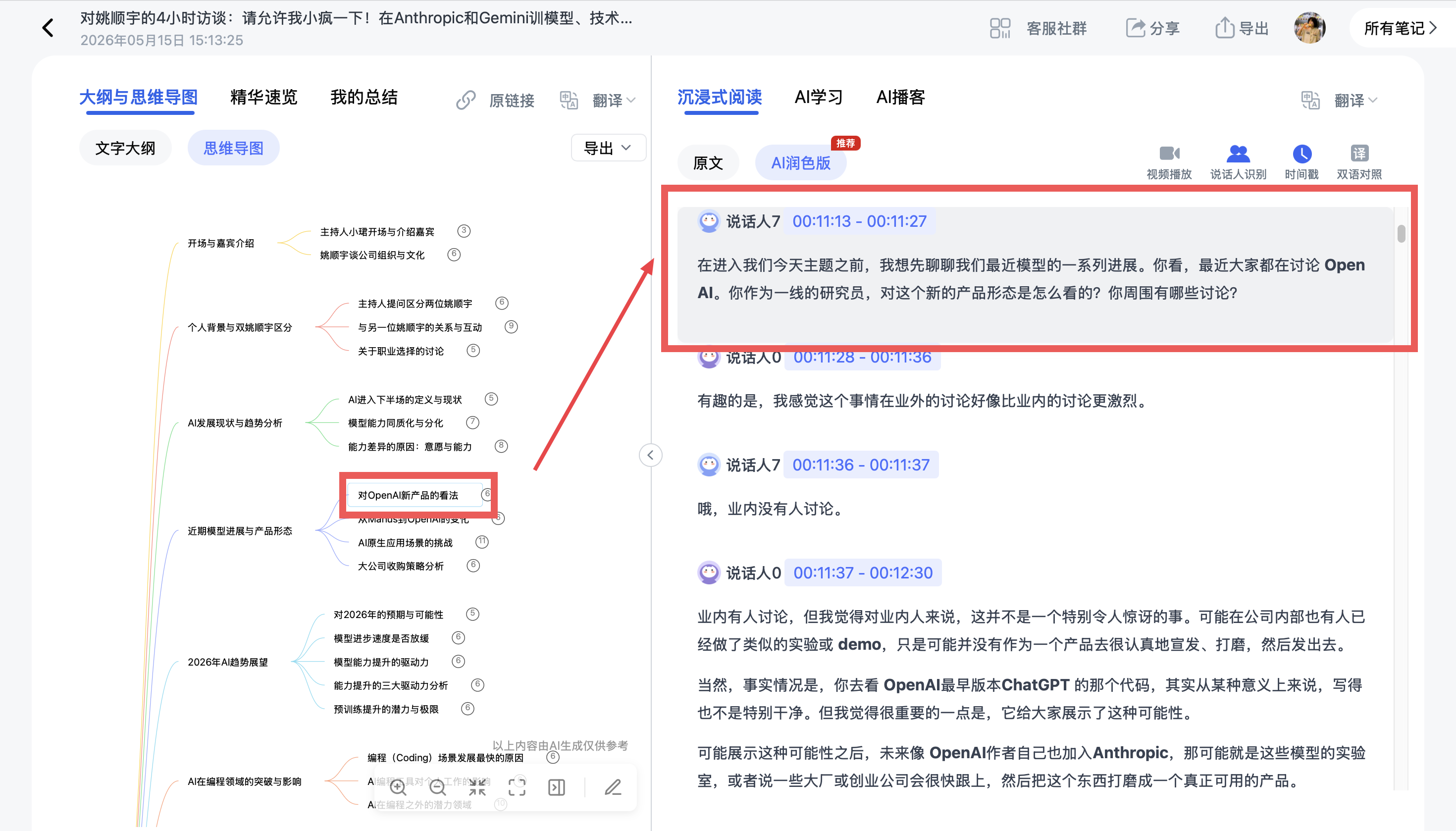Click node 大公司收购策略分析

(401, 566)
